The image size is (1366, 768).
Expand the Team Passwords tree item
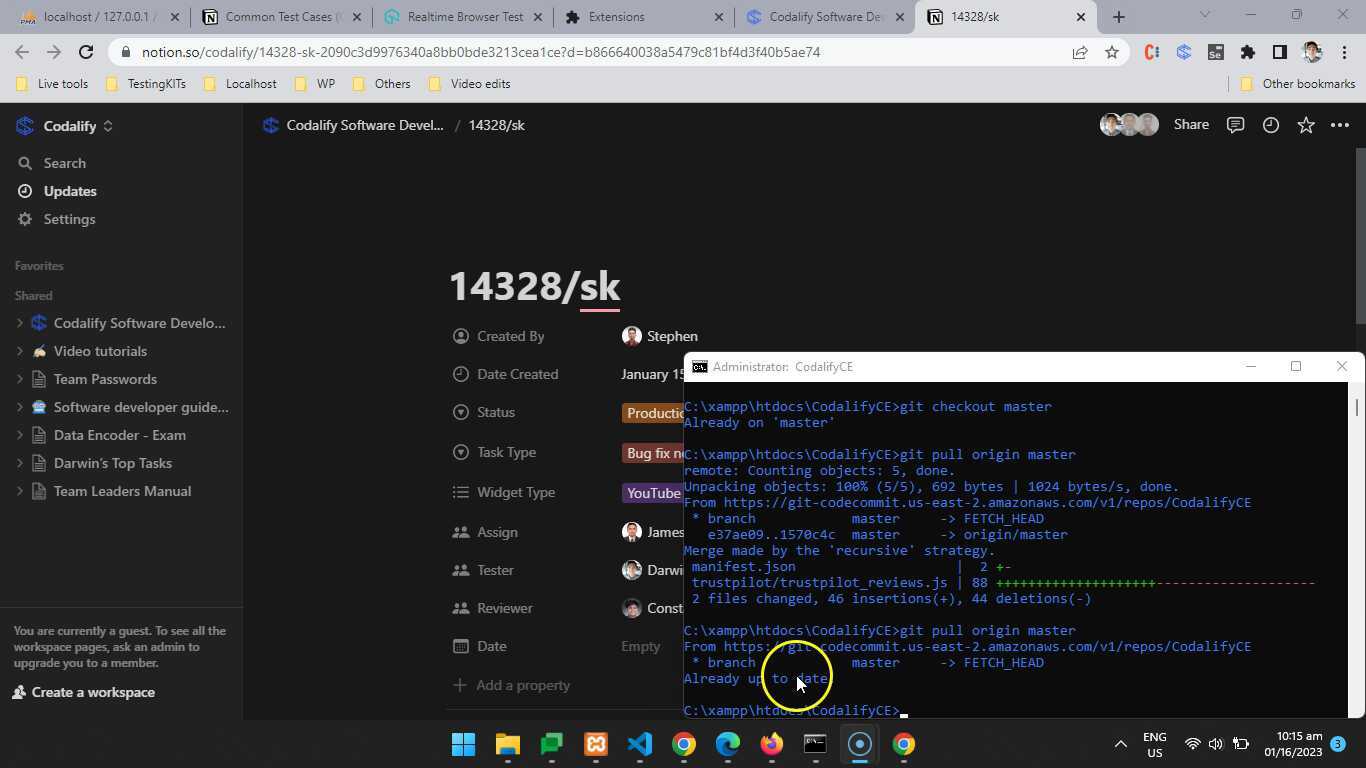pyautogui.click(x=19, y=379)
